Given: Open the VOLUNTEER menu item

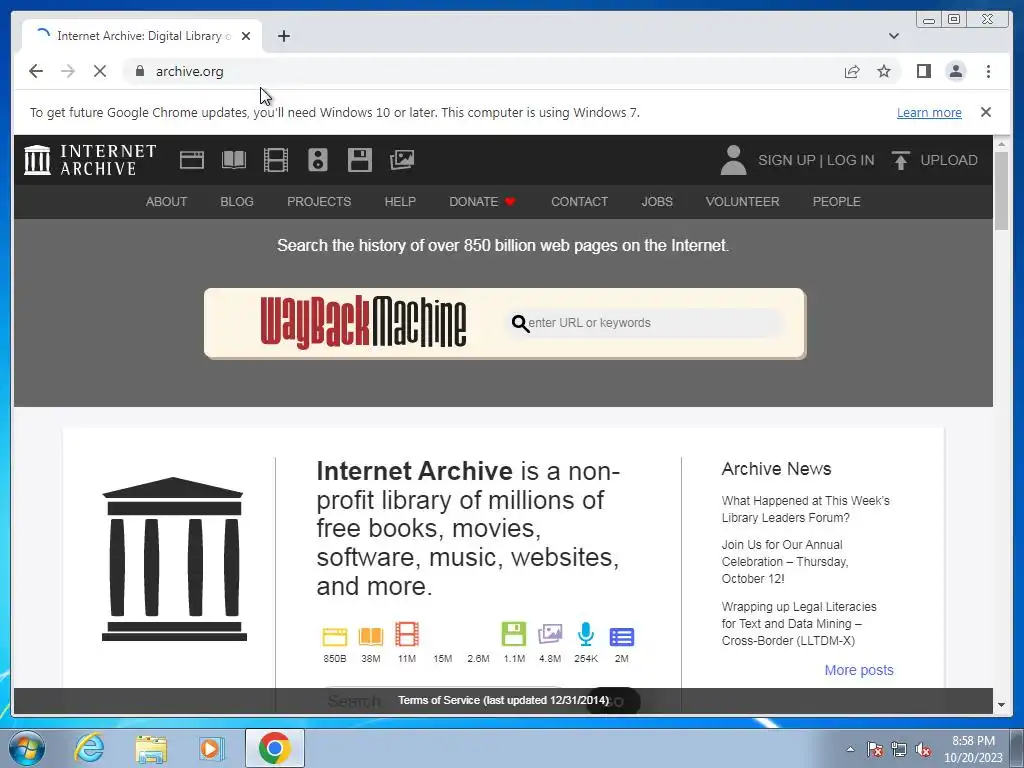Looking at the screenshot, I should 743,202.
